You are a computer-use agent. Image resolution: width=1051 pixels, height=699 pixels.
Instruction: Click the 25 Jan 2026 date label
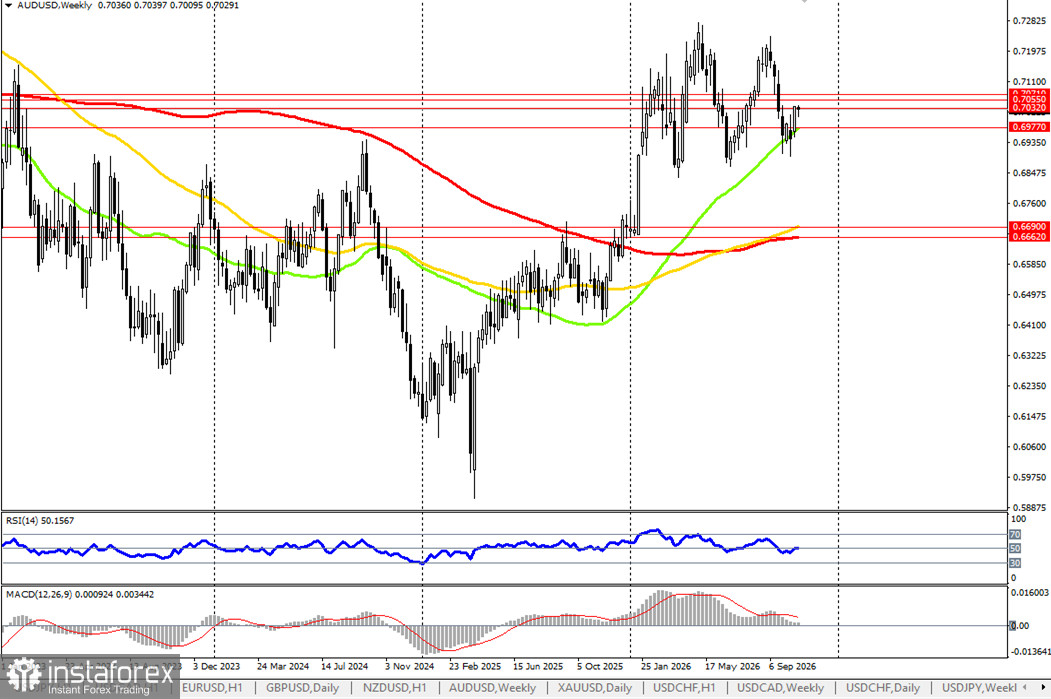[x=666, y=667]
